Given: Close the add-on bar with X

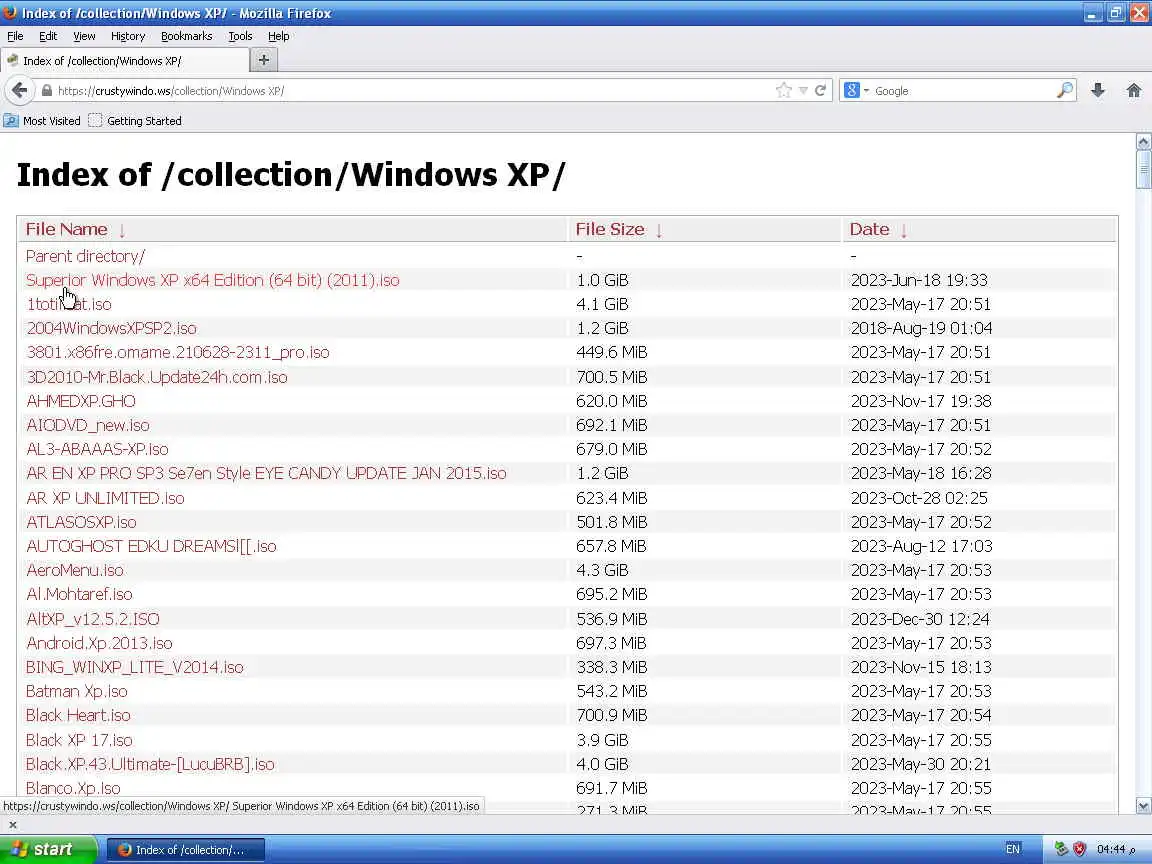Looking at the screenshot, I should pos(12,824).
